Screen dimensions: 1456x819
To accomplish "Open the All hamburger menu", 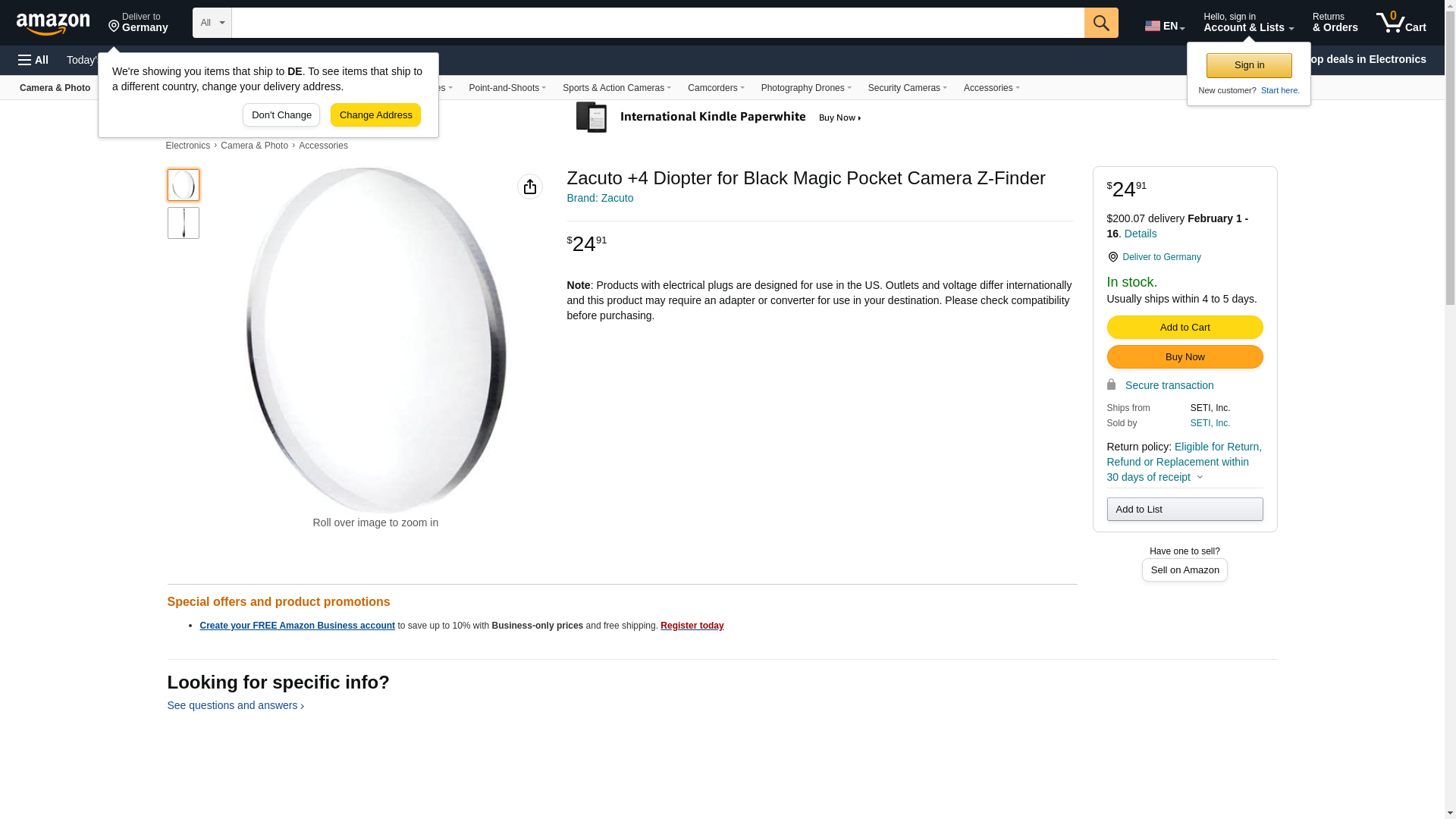I will (x=33, y=60).
